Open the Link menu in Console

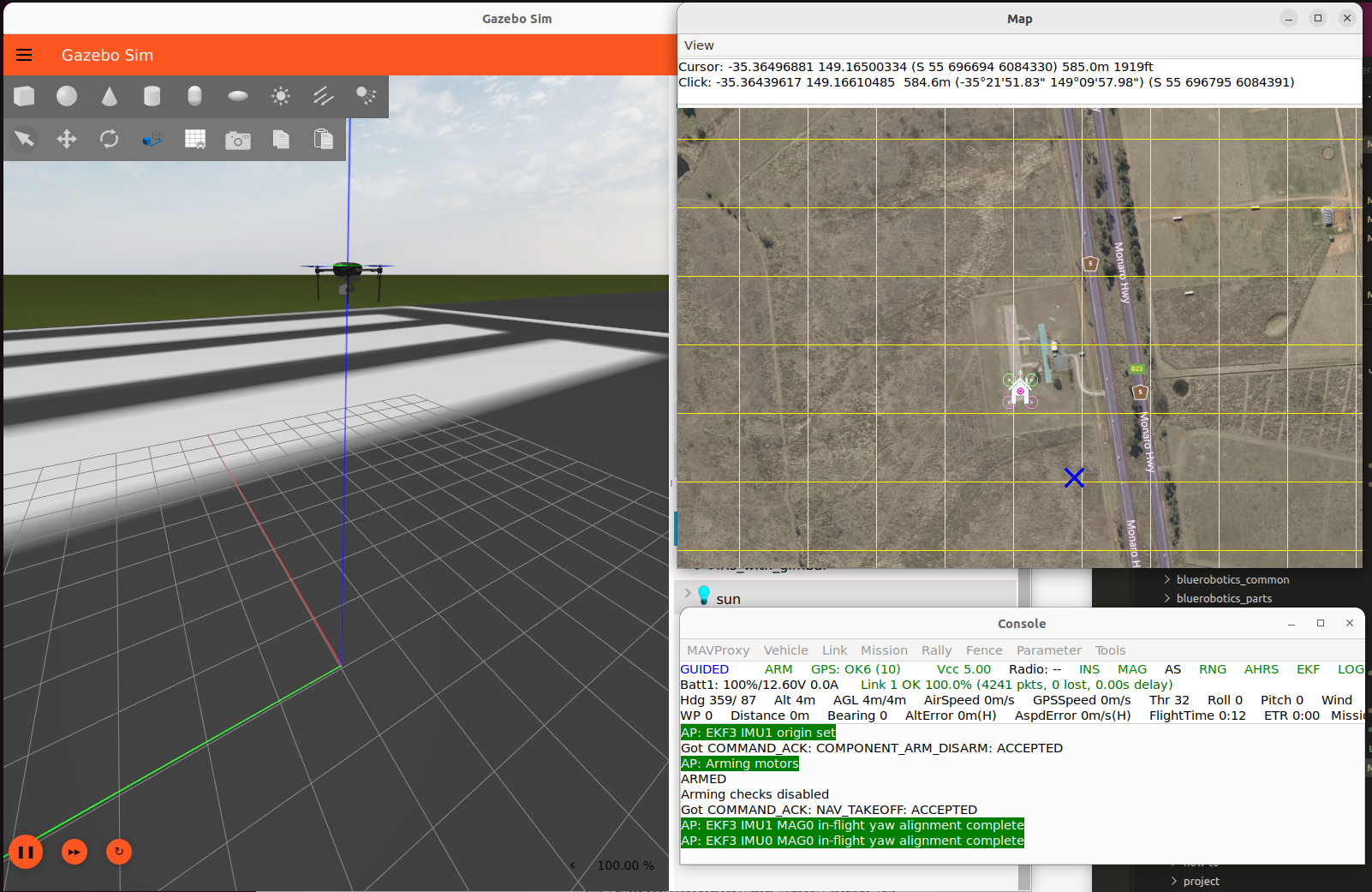click(x=834, y=650)
